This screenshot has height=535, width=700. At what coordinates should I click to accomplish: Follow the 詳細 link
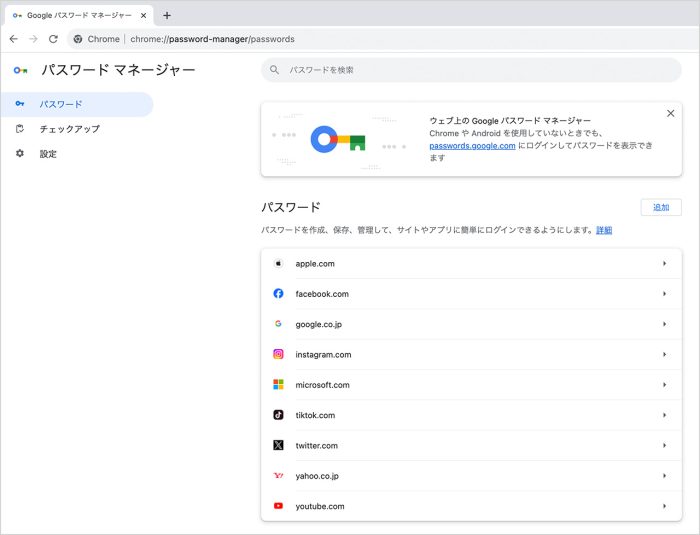(604, 230)
